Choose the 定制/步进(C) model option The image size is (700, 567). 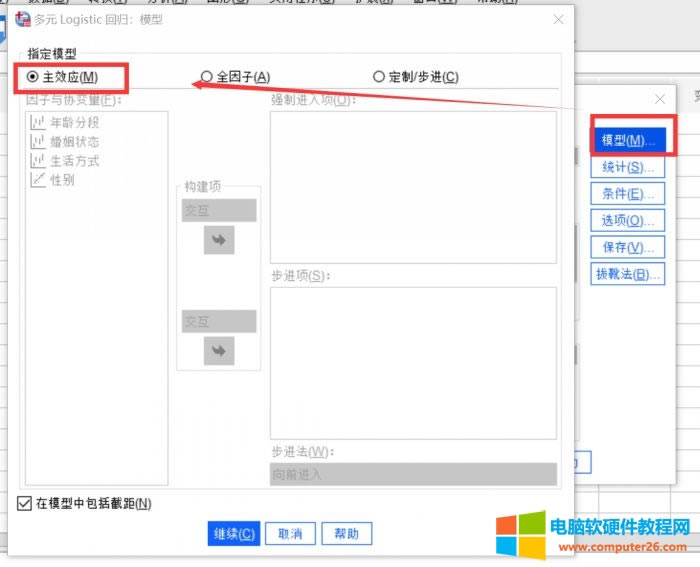(416, 77)
